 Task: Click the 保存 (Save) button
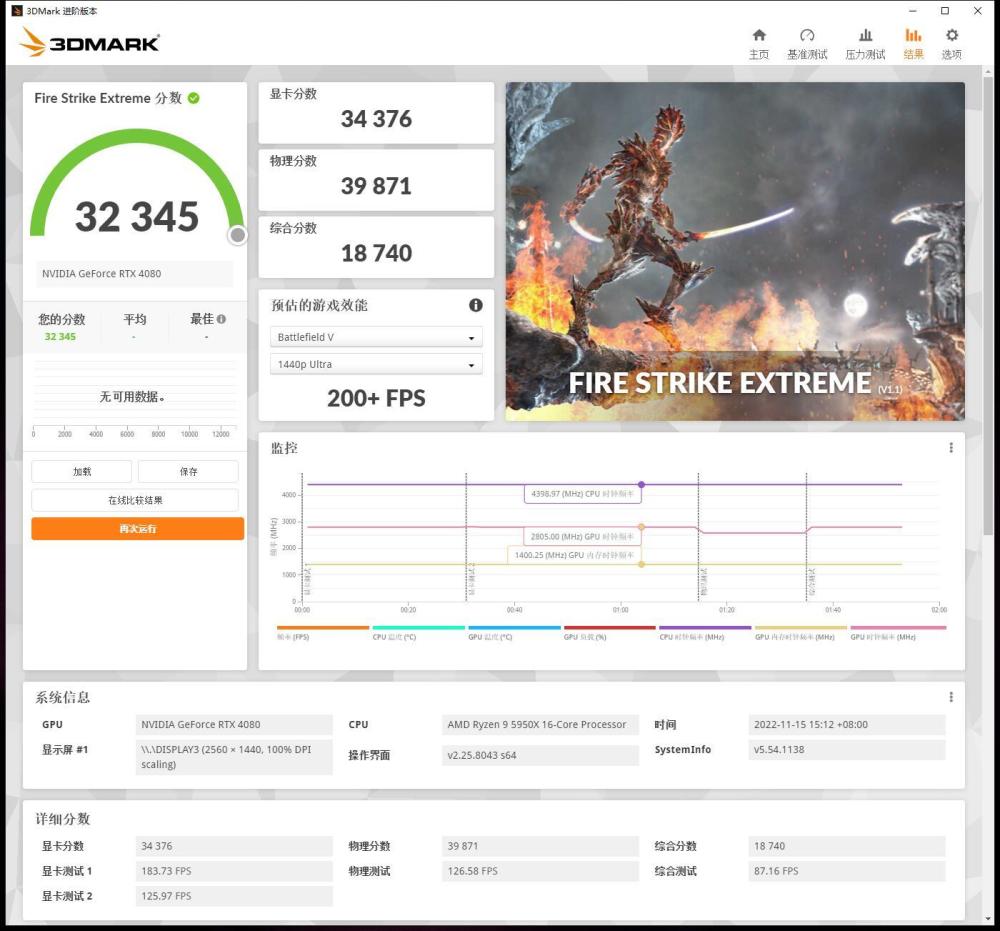tap(188, 471)
